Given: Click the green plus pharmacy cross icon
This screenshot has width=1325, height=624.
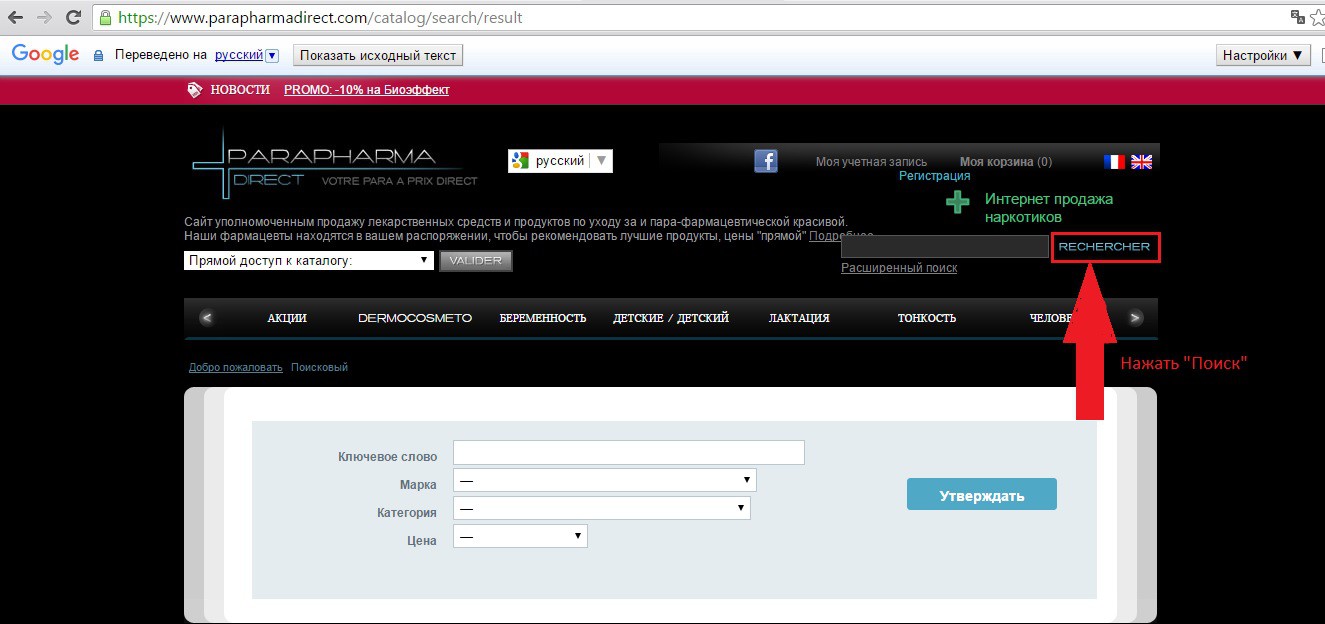Looking at the screenshot, I should 958,202.
